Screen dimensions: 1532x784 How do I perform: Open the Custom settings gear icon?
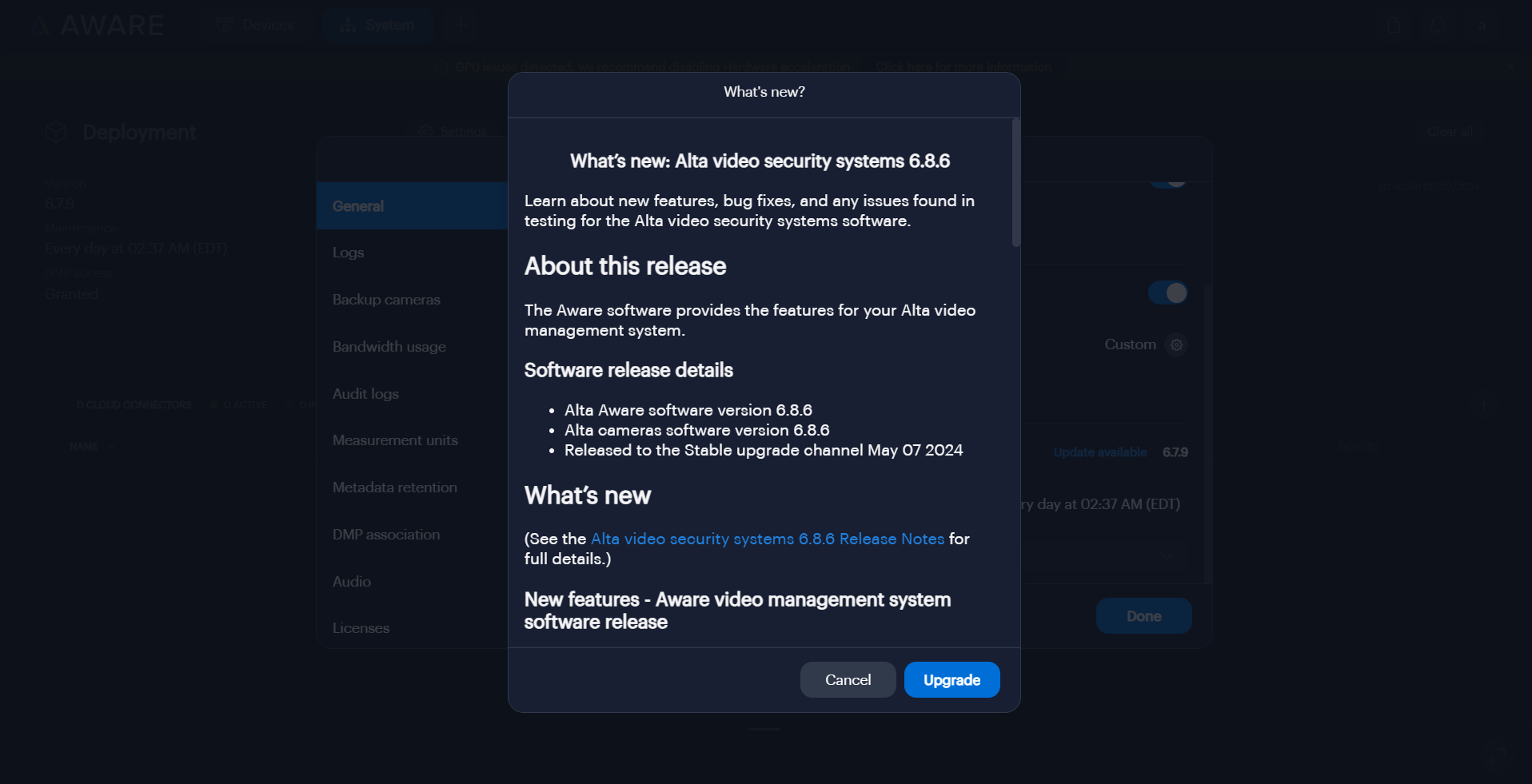click(1175, 344)
